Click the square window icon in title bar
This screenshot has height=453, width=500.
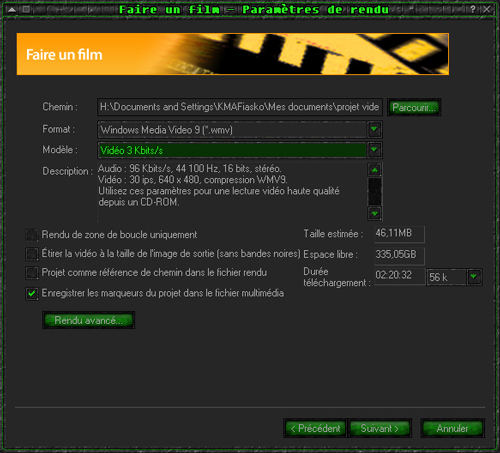coord(26,9)
